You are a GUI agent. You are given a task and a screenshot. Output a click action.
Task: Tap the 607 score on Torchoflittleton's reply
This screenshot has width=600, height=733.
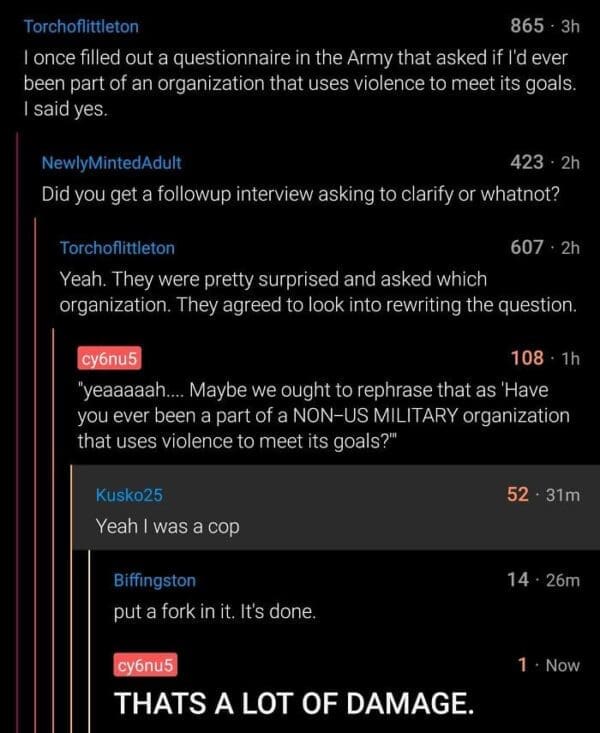pyautogui.click(x=527, y=247)
